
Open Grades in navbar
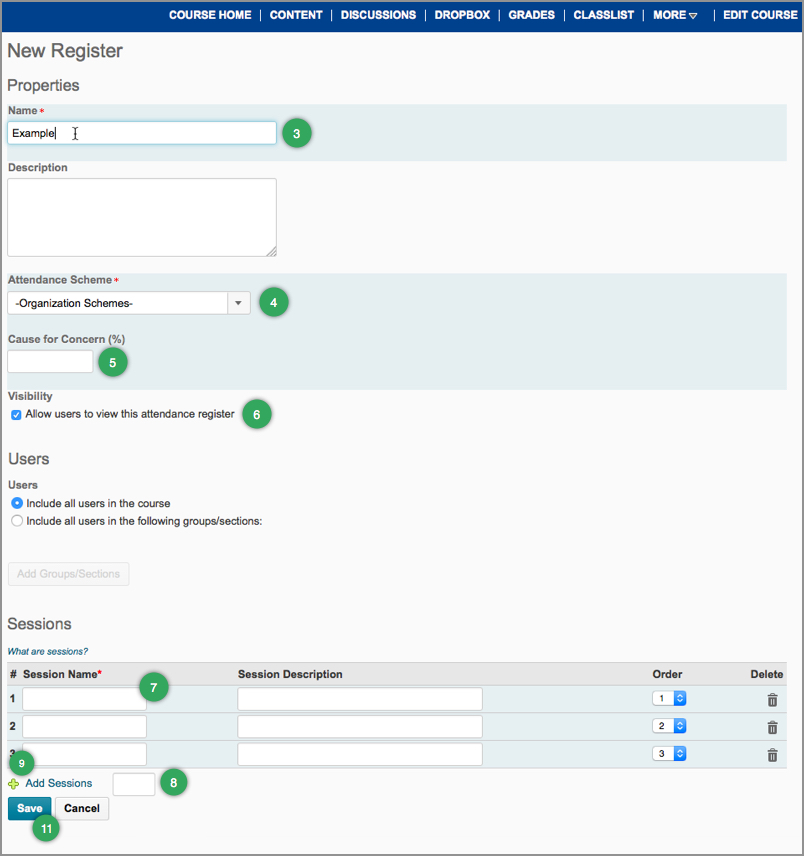532,15
